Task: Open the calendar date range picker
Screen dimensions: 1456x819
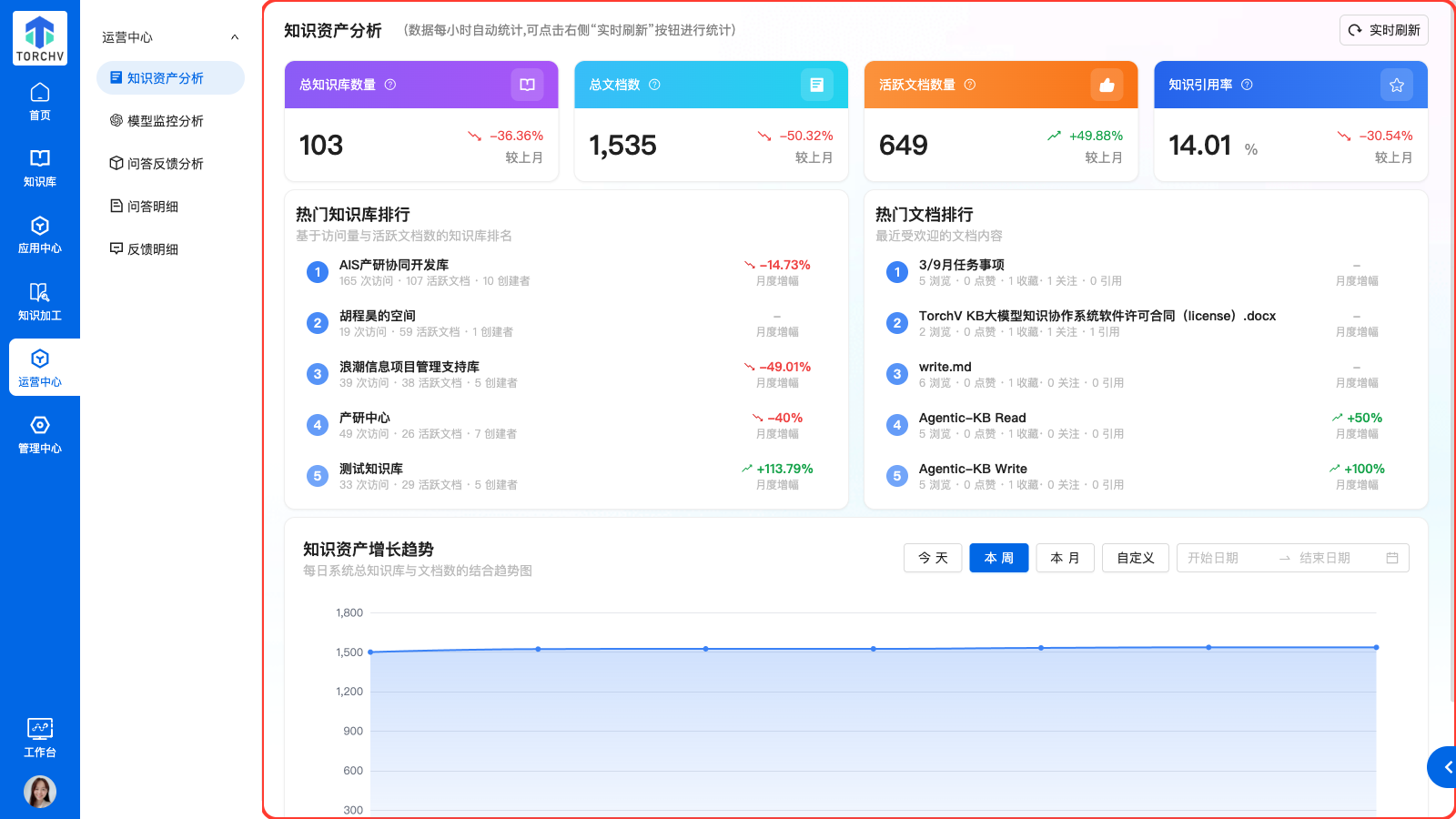Action: point(1391,558)
